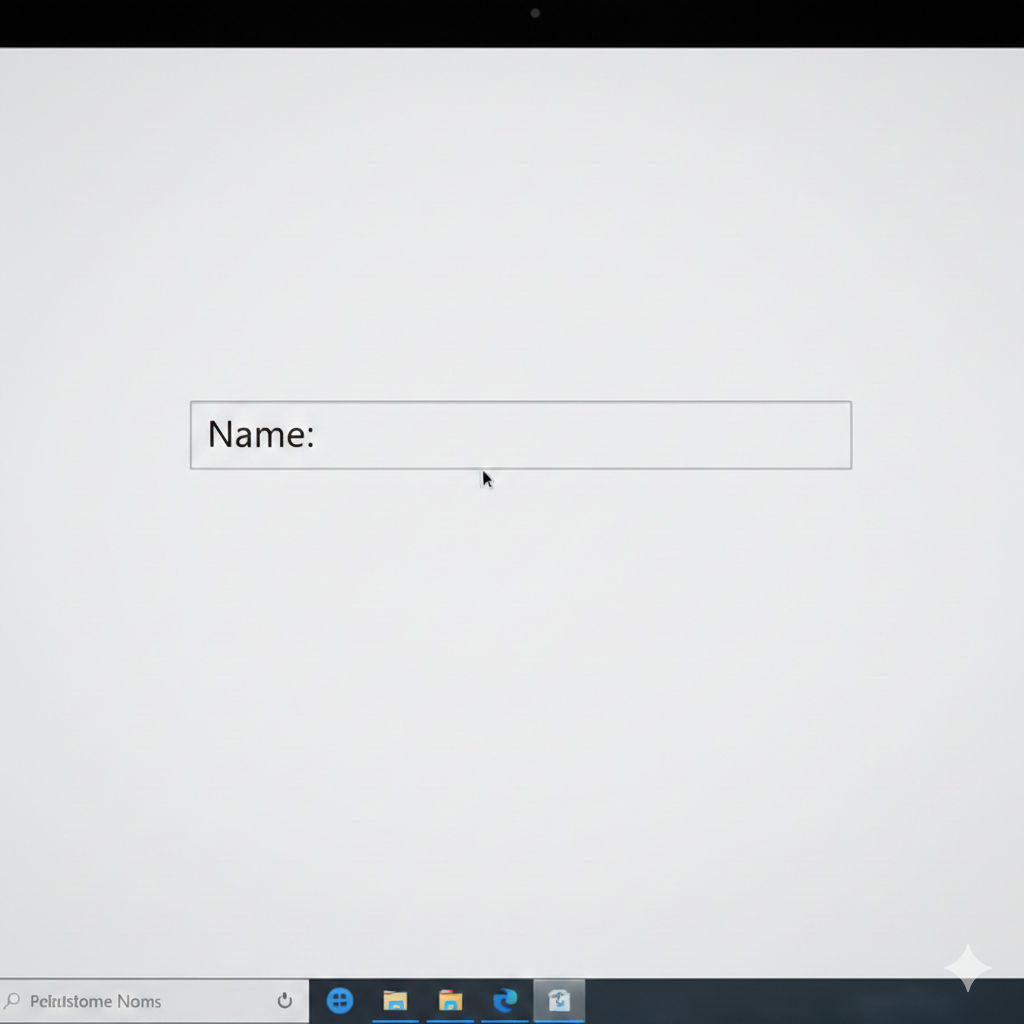Click the "Name:" label text
Image resolution: width=1024 pixels, height=1024 pixels.
tap(261, 435)
